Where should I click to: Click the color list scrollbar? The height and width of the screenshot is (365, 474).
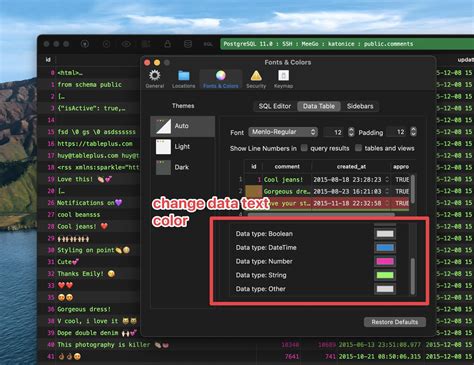(x=413, y=275)
